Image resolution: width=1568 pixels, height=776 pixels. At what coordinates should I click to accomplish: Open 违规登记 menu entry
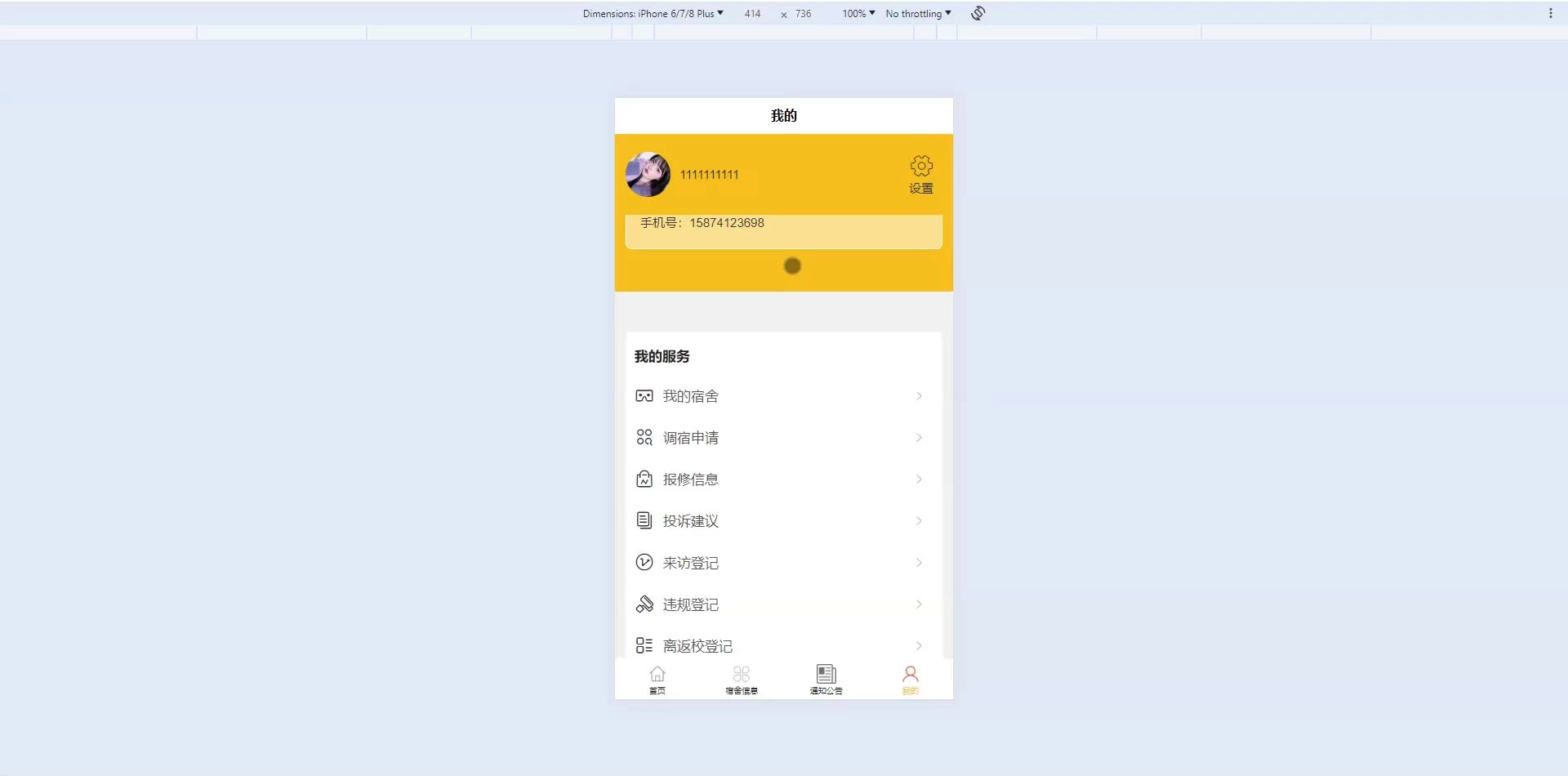(x=784, y=604)
